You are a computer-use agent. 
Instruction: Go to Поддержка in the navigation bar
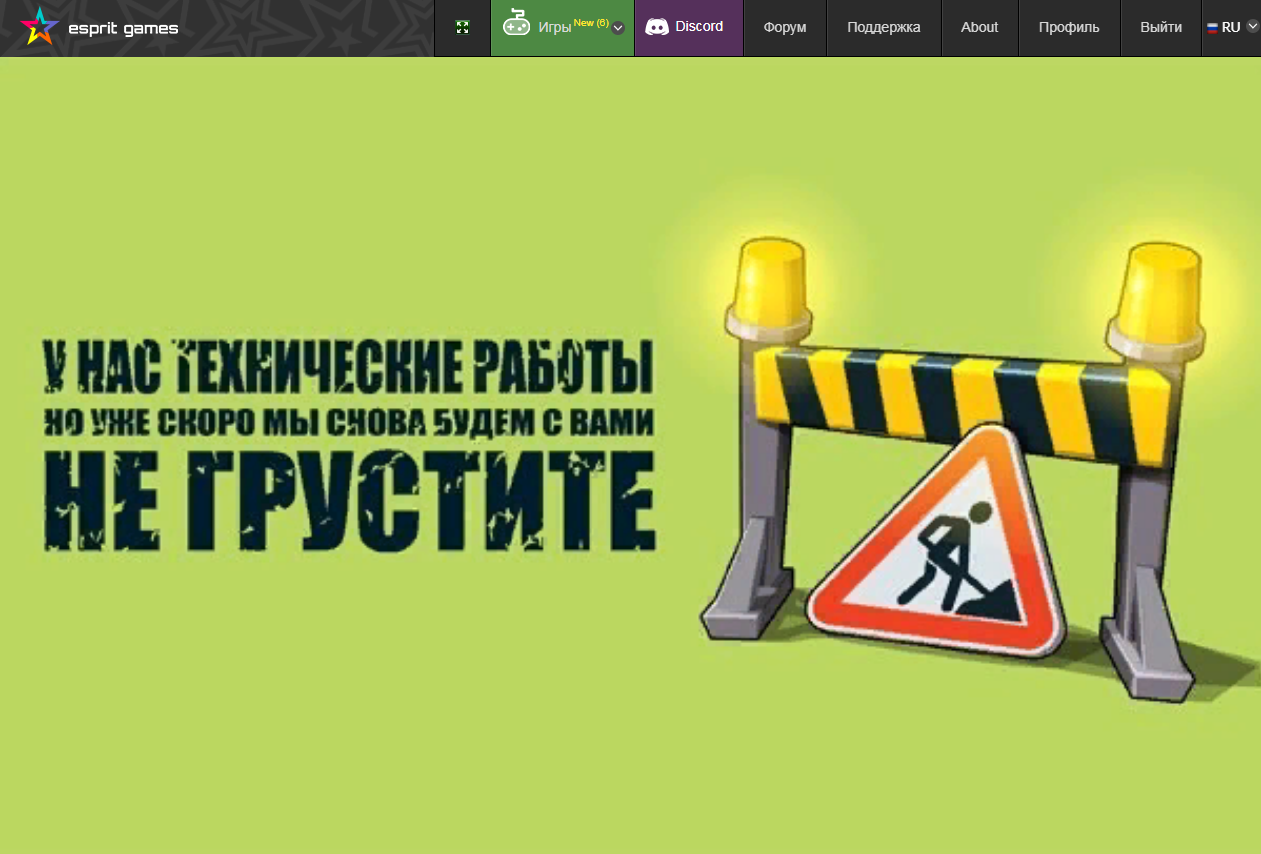[x=883, y=27]
